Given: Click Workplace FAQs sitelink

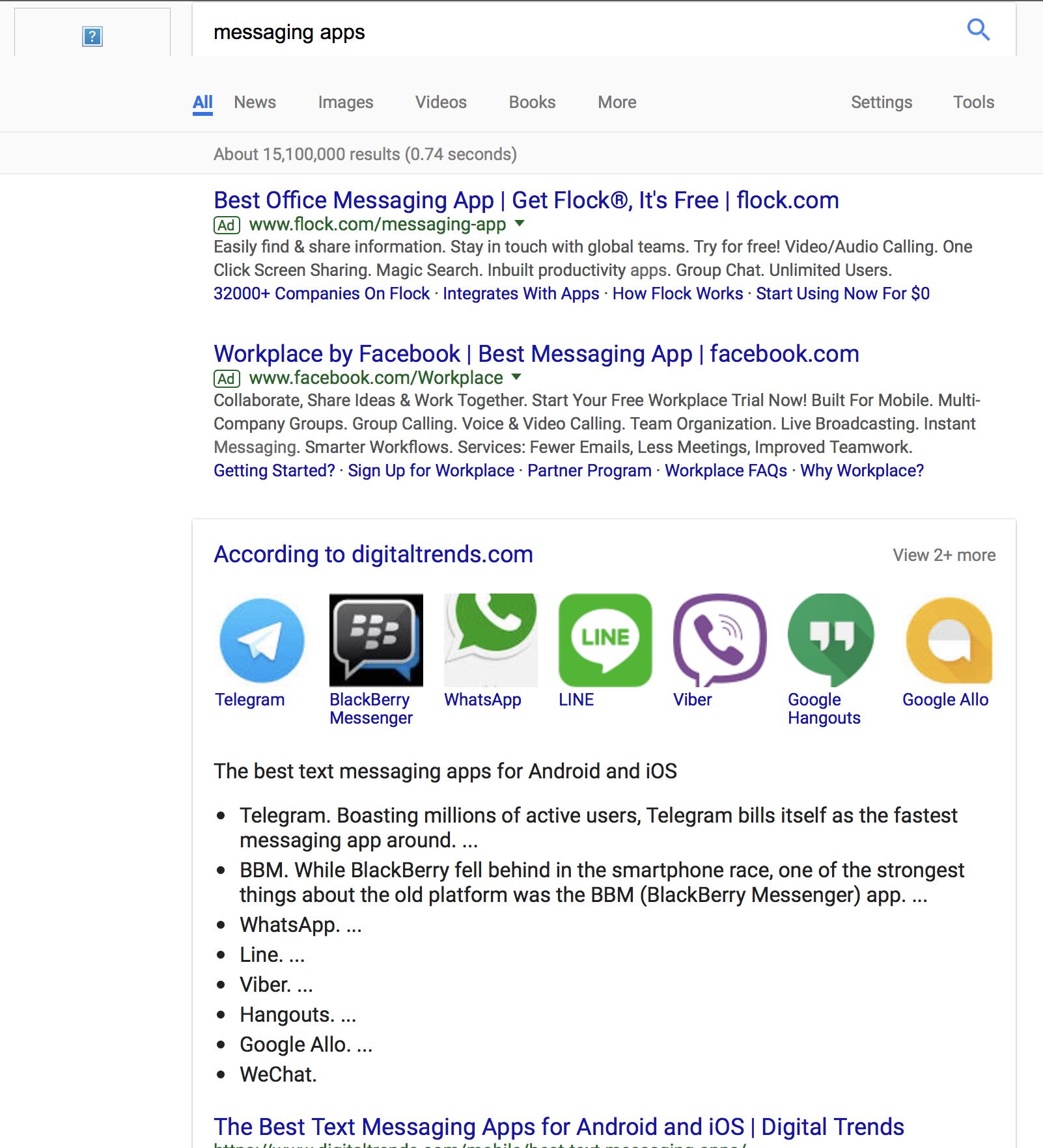Looking at the screenshot, I should coord(726,471).
